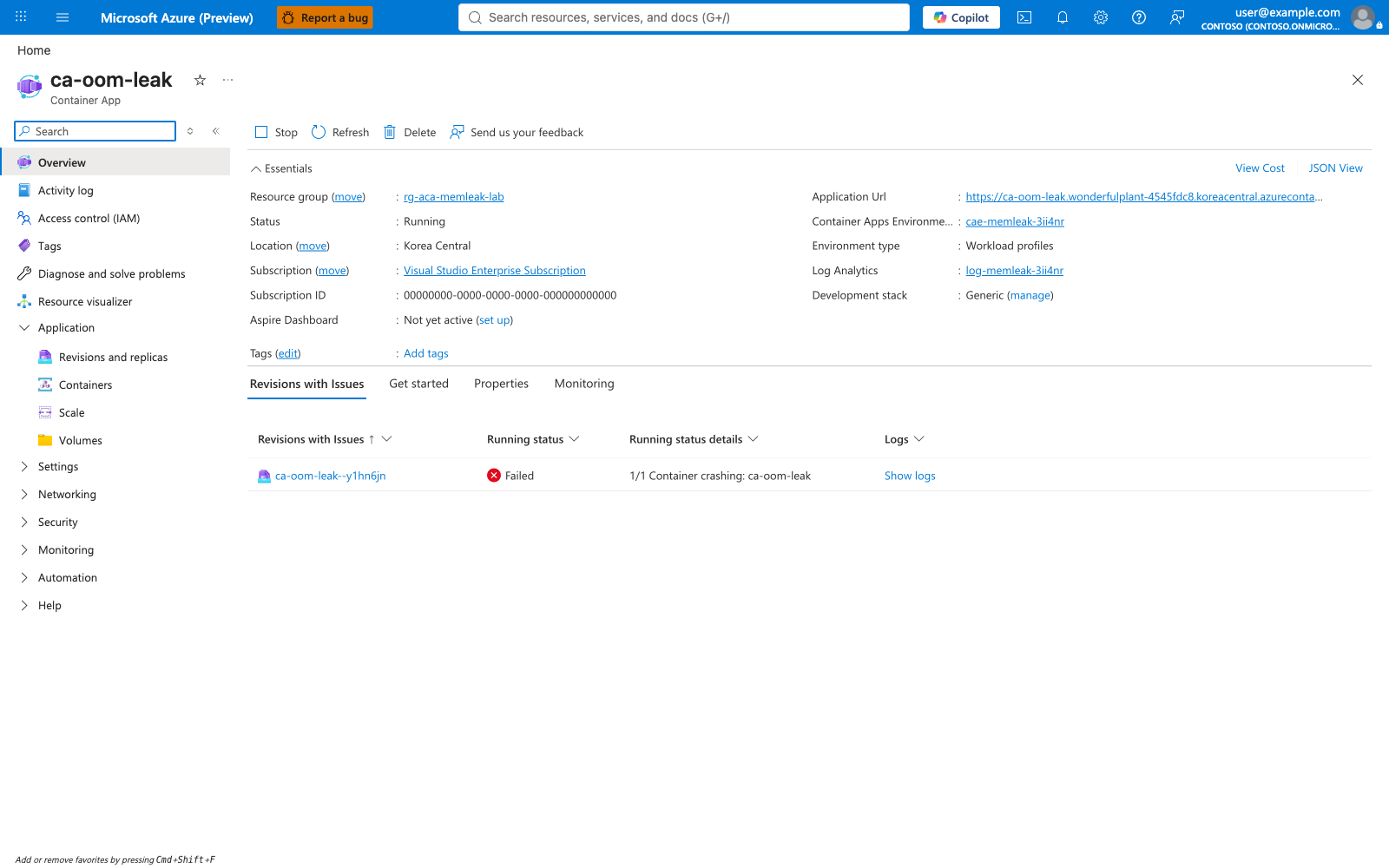
Task: Open the Azure portal apps grid icon
Action: (x=21, y=17)
